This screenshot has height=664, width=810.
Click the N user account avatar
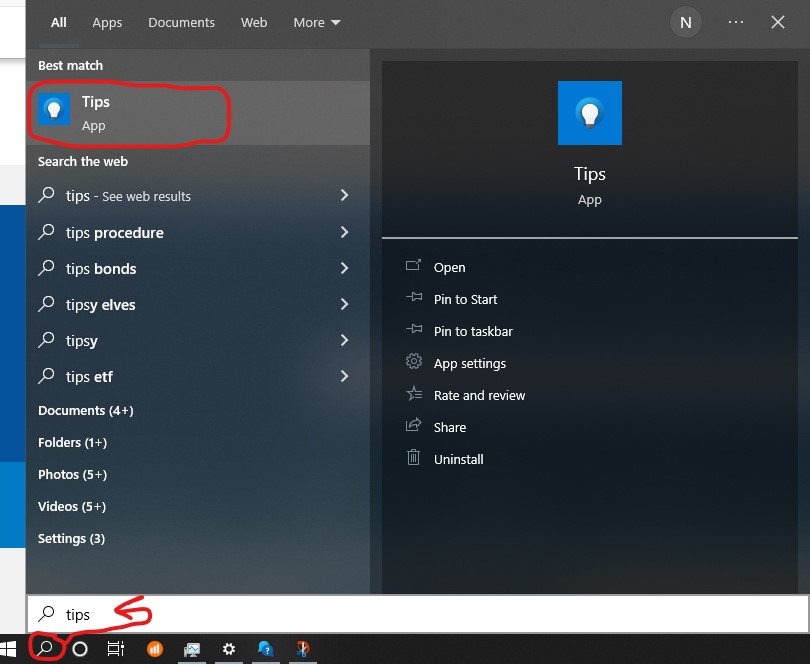(686, 22)
